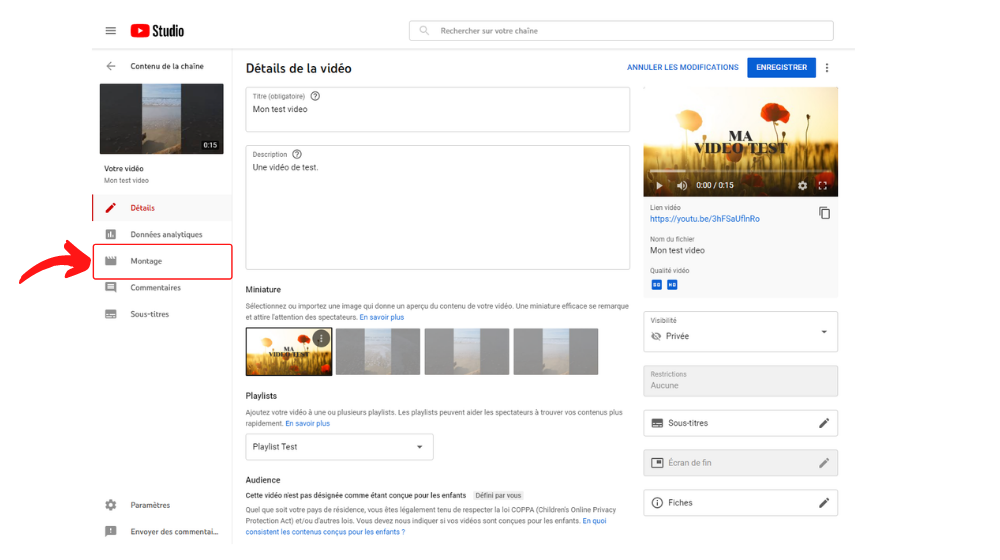Click En savoir plus under Miniature
Image resolution: width=1000 pixels, height=560 pixels.
point(381,317)
